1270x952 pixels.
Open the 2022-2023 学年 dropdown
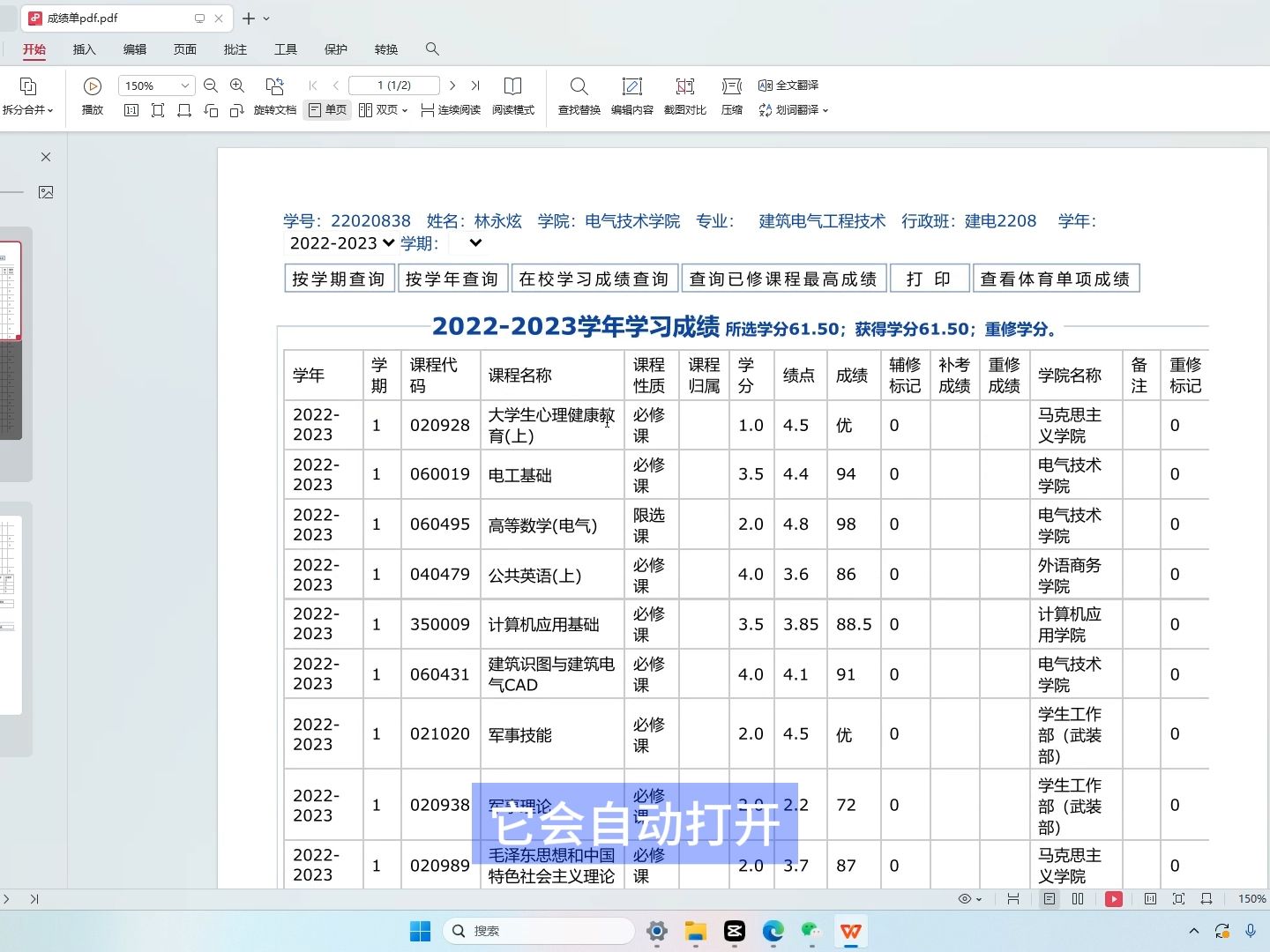[x=341, y=243]
